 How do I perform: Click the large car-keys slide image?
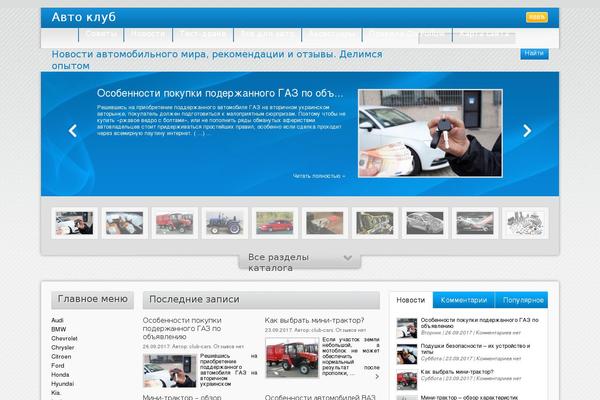[x=430, y=133]
